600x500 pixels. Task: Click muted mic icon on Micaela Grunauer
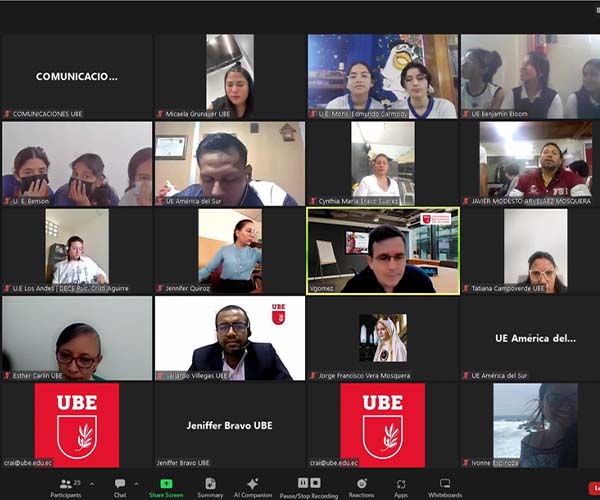click(160, 114)
